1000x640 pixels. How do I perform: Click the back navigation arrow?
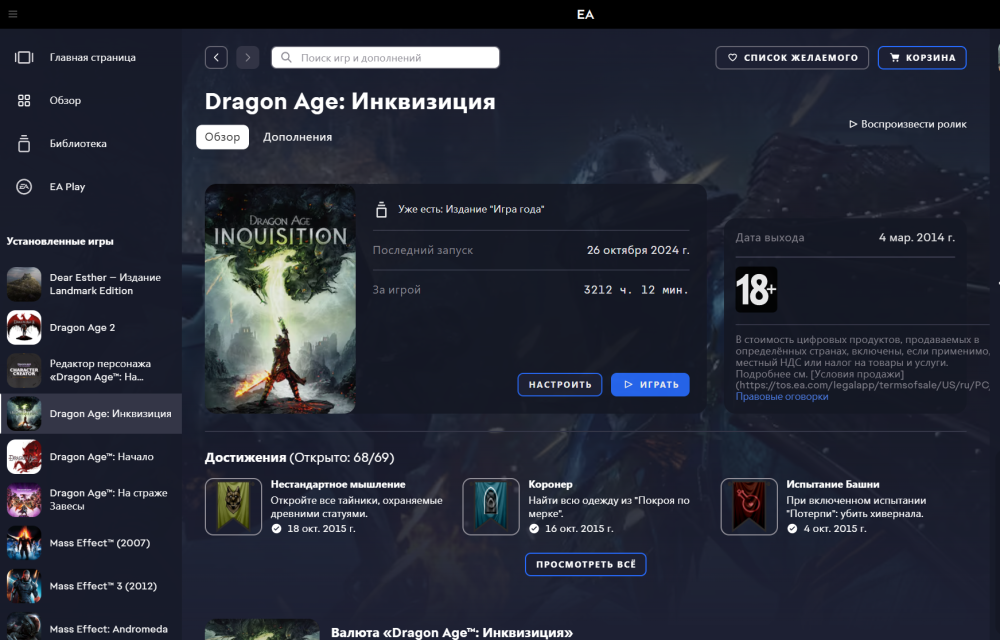click(216, 58)
